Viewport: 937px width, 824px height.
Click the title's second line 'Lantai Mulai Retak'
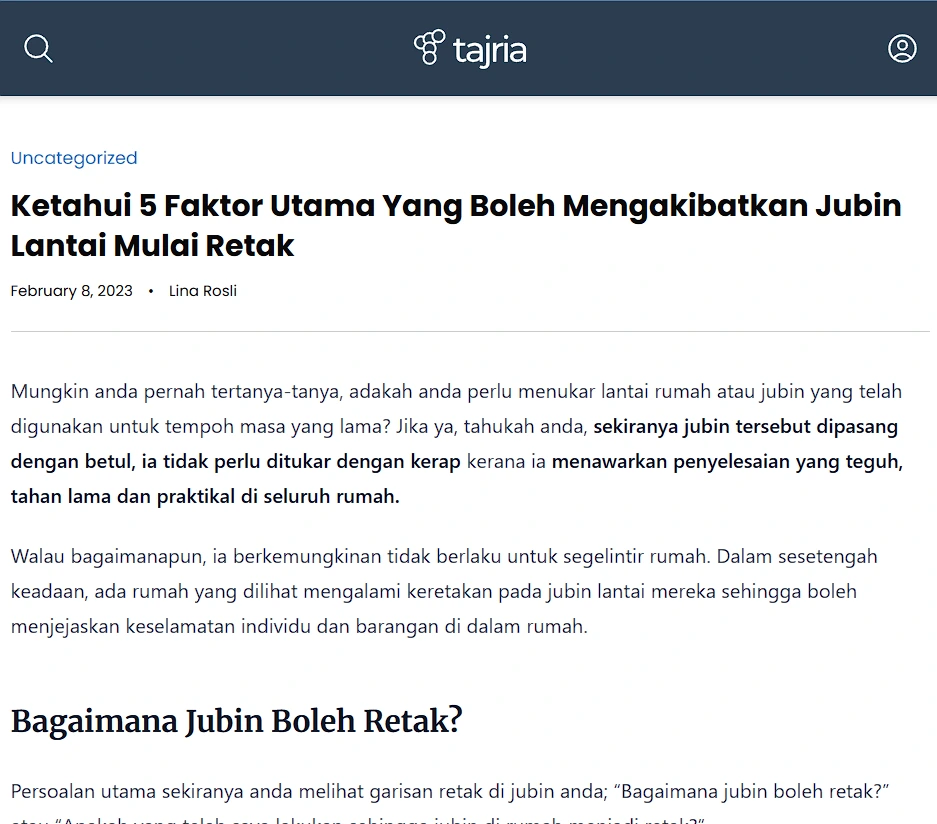(152, 245)
